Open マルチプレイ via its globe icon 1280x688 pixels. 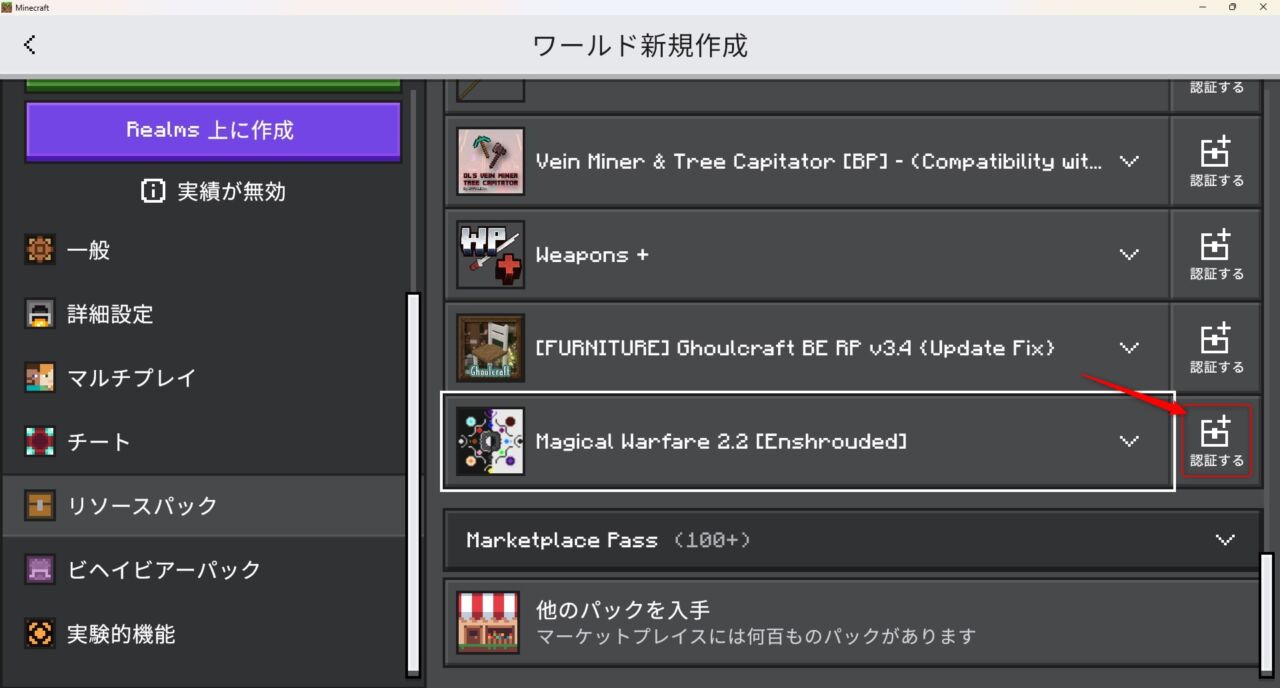(x=38, y=378)
